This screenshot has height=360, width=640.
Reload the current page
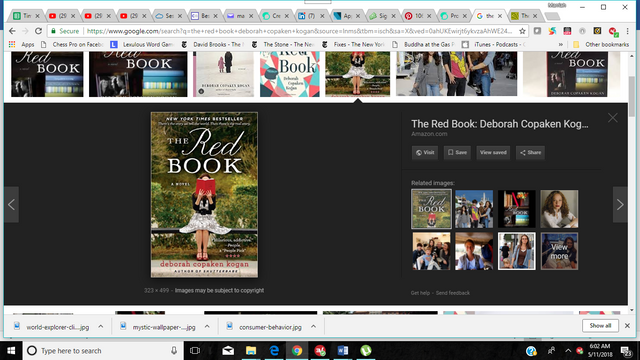click(38, 31)
